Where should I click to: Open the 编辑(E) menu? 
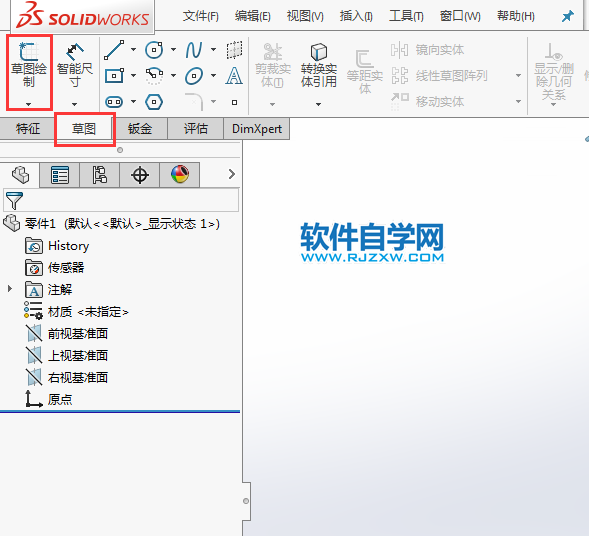pyautogui.click(x=252, y=16)
